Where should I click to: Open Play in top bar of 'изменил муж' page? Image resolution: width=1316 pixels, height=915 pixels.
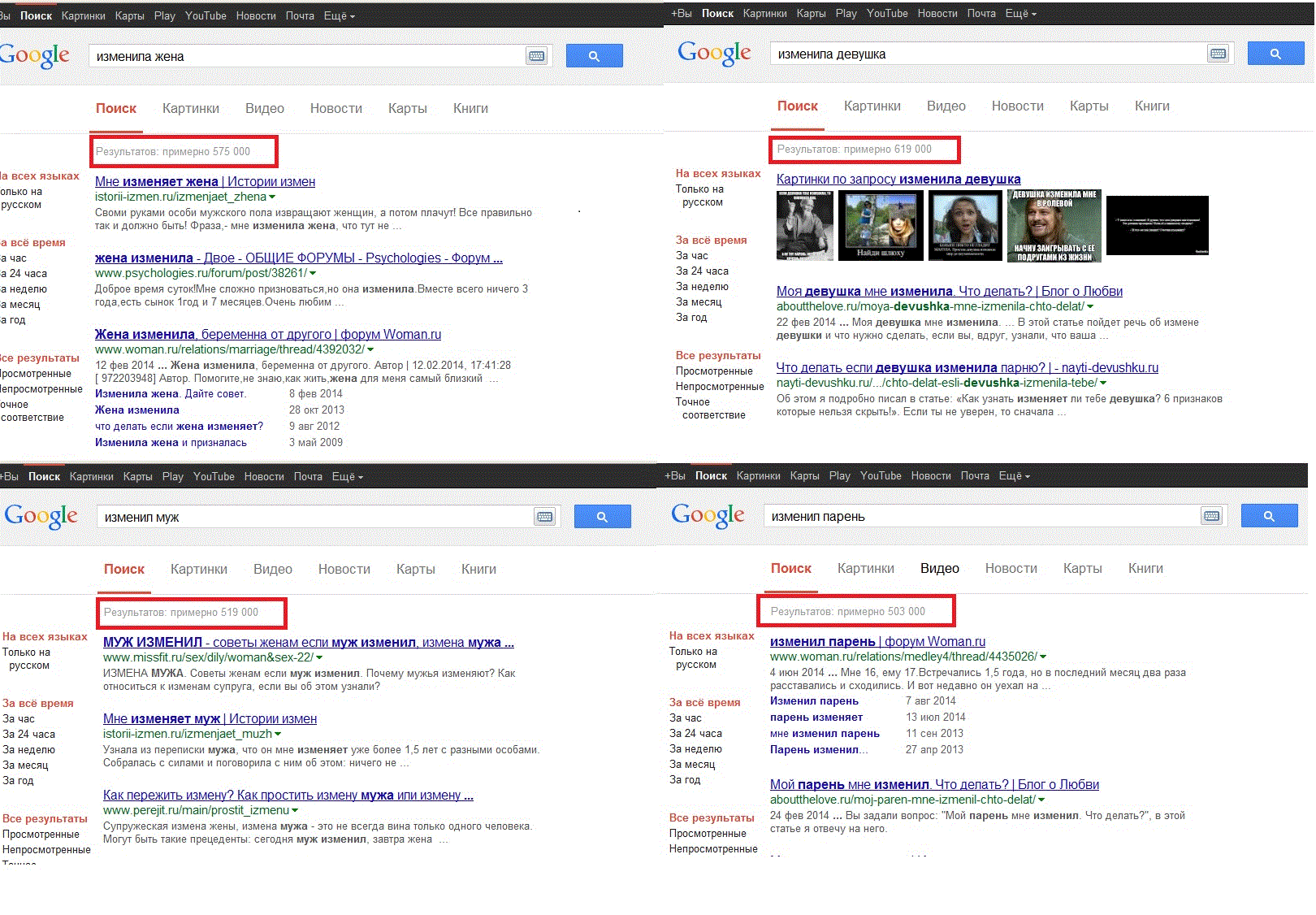coord(173,476)
